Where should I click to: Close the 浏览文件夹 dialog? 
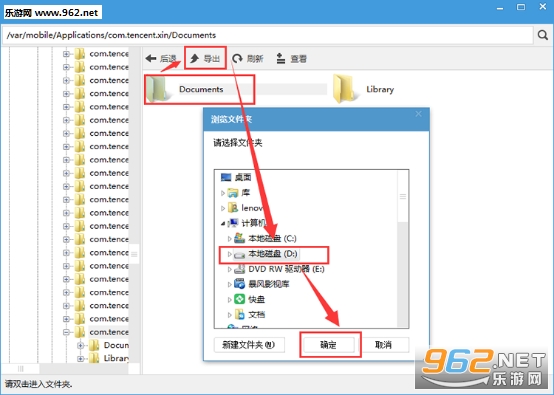pyautogui.click(x=418, y=114)
